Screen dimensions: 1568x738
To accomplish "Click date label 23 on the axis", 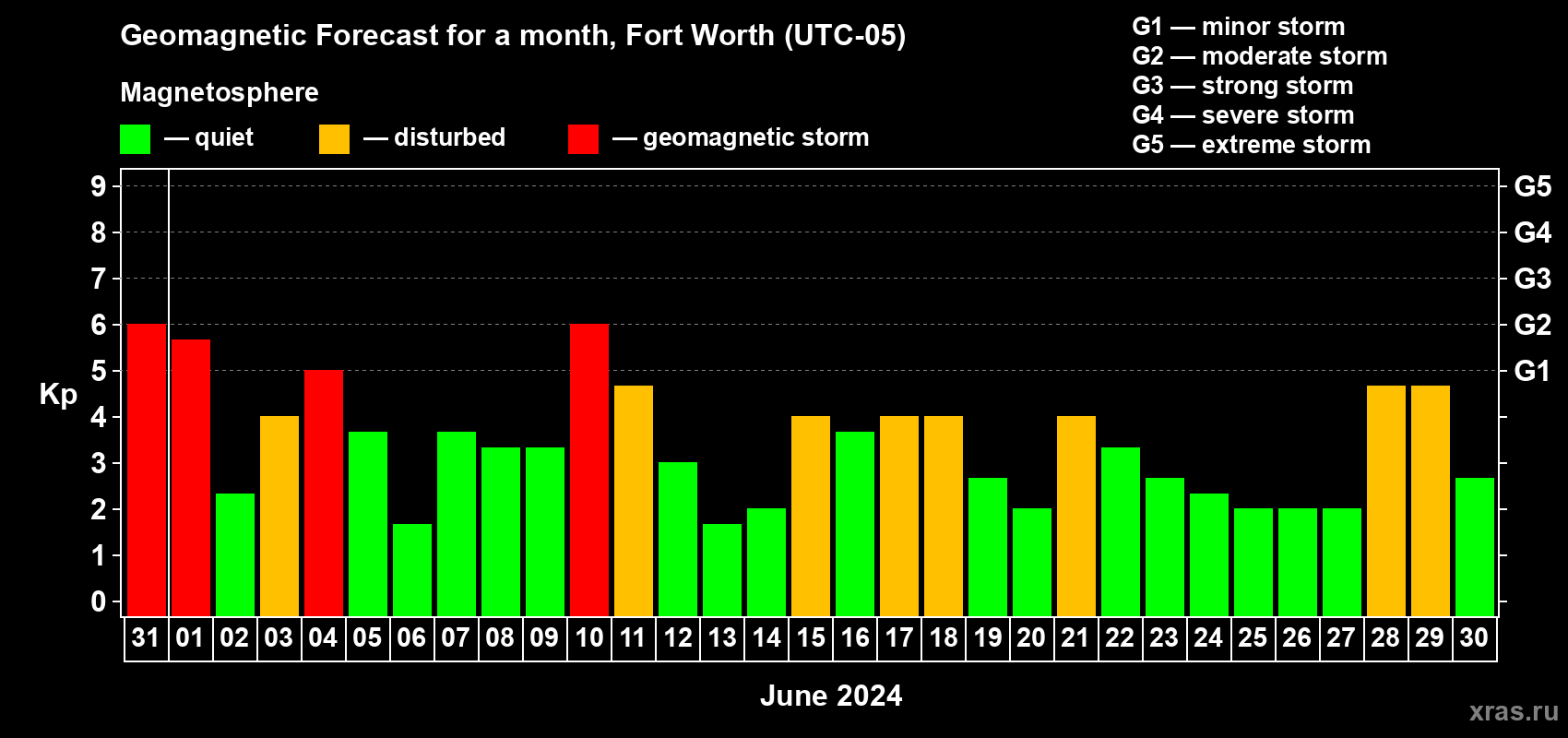I will click(1164, 637).
